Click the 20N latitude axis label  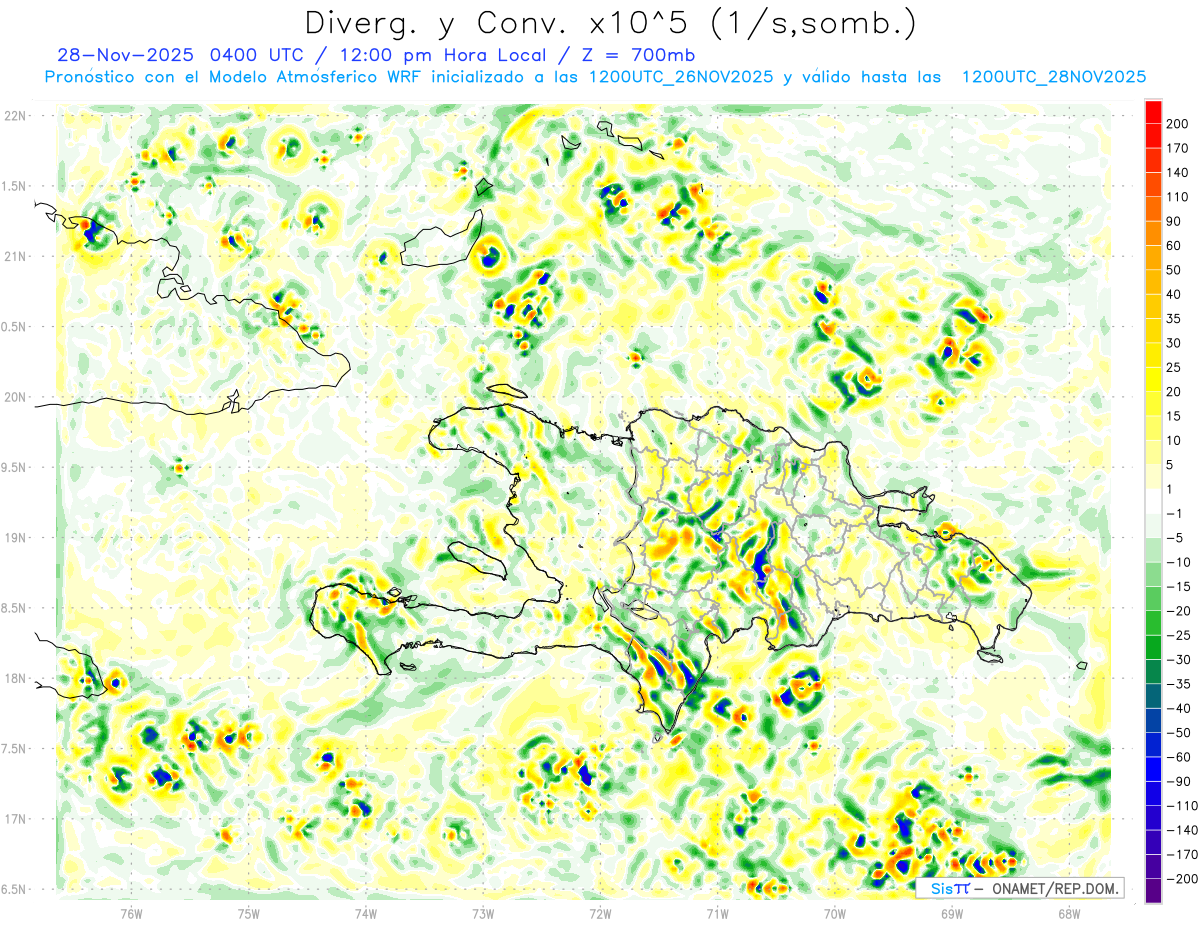14,397
